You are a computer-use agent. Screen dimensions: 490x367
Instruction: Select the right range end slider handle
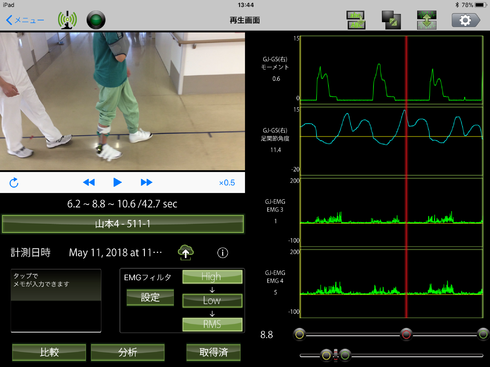[x=483, y=334]
